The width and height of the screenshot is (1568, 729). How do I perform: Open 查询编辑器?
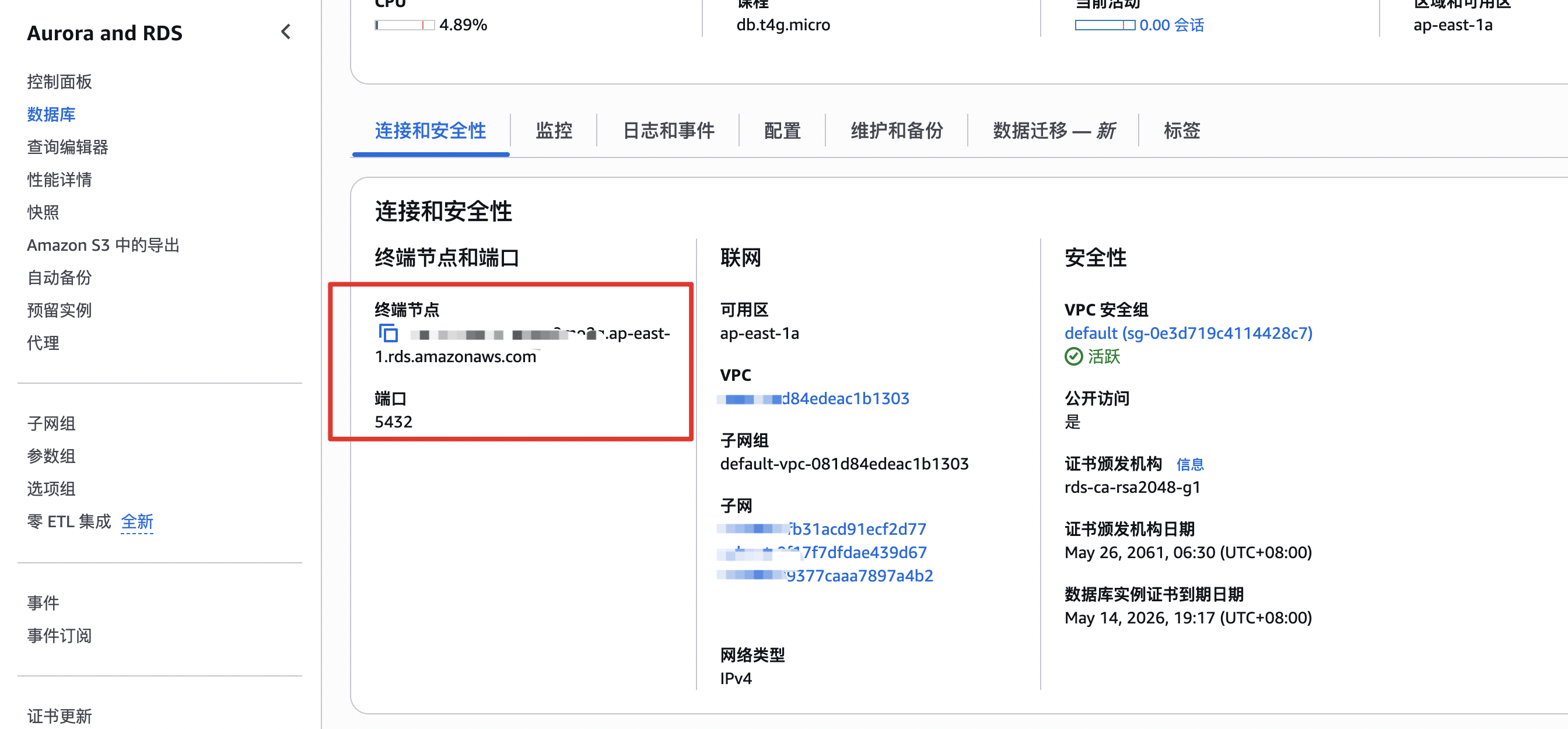coord(68,146)
